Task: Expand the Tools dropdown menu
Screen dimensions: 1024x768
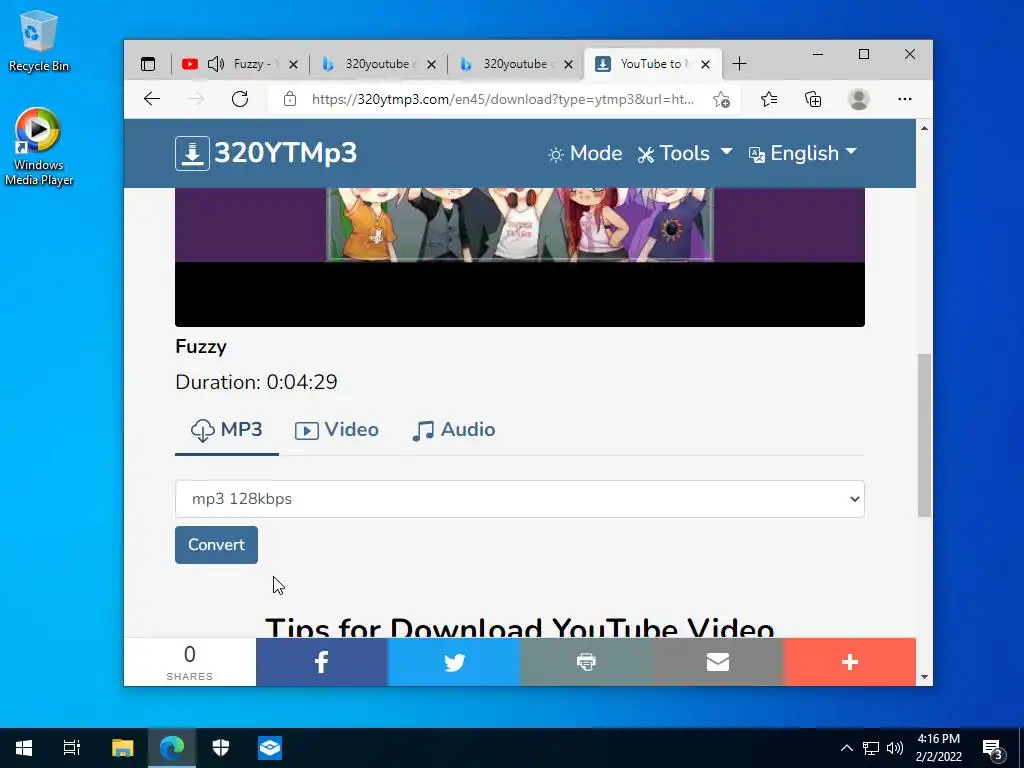Action: pos(685,153)
